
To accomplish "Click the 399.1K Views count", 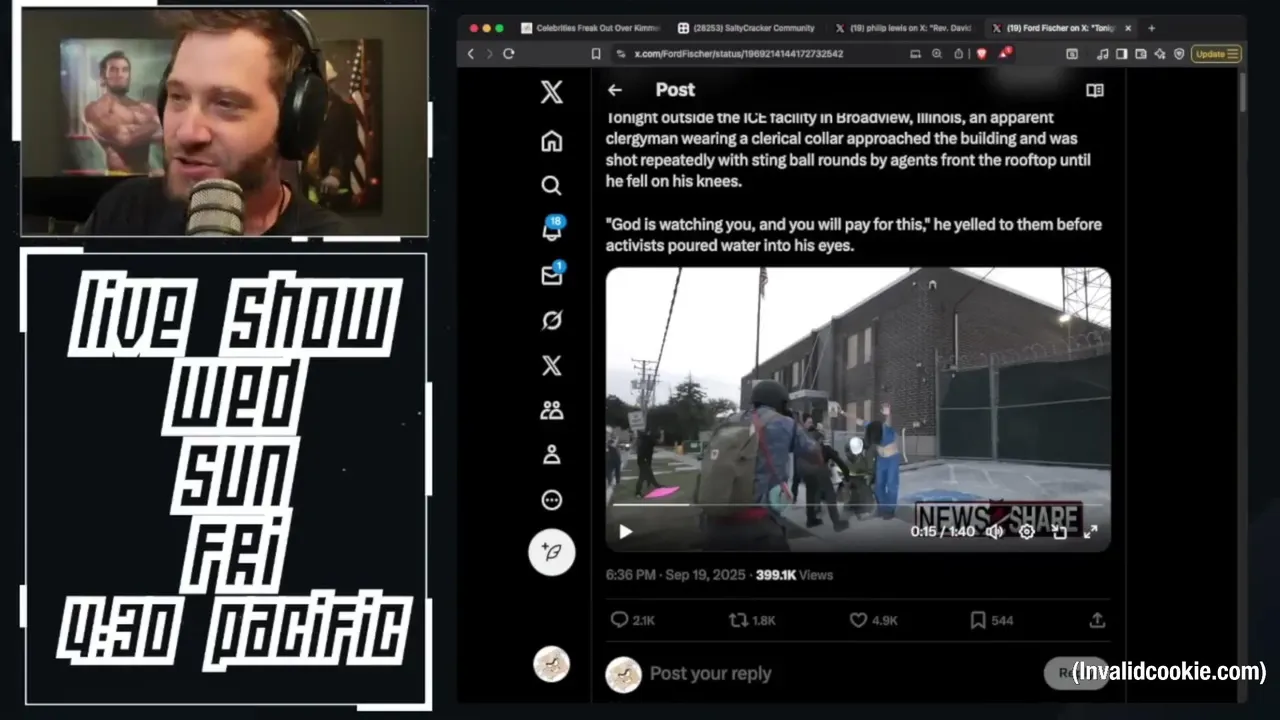I will click(794, 575).
